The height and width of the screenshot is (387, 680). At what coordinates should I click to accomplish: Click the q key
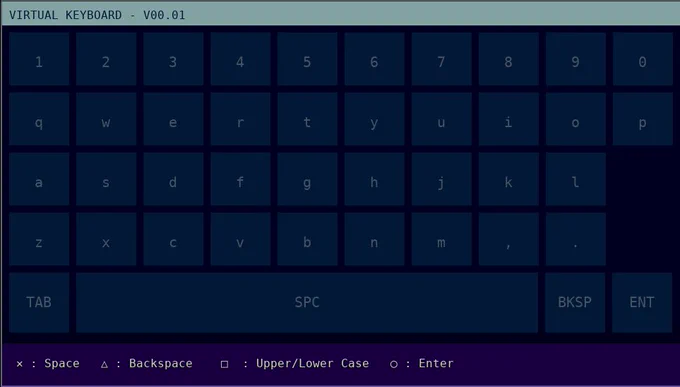(x=39, y=119)
